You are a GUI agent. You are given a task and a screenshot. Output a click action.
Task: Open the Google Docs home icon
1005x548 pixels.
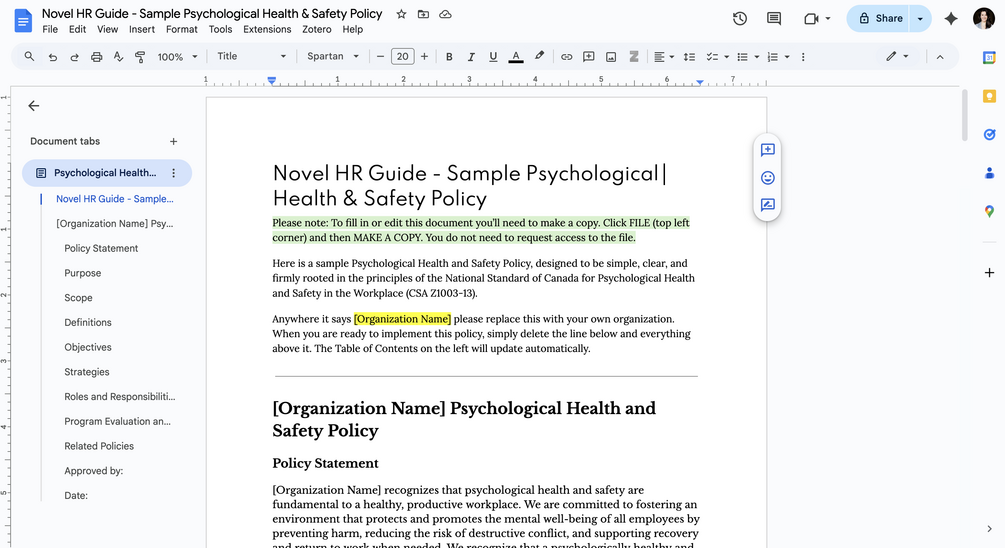[23, 21]
